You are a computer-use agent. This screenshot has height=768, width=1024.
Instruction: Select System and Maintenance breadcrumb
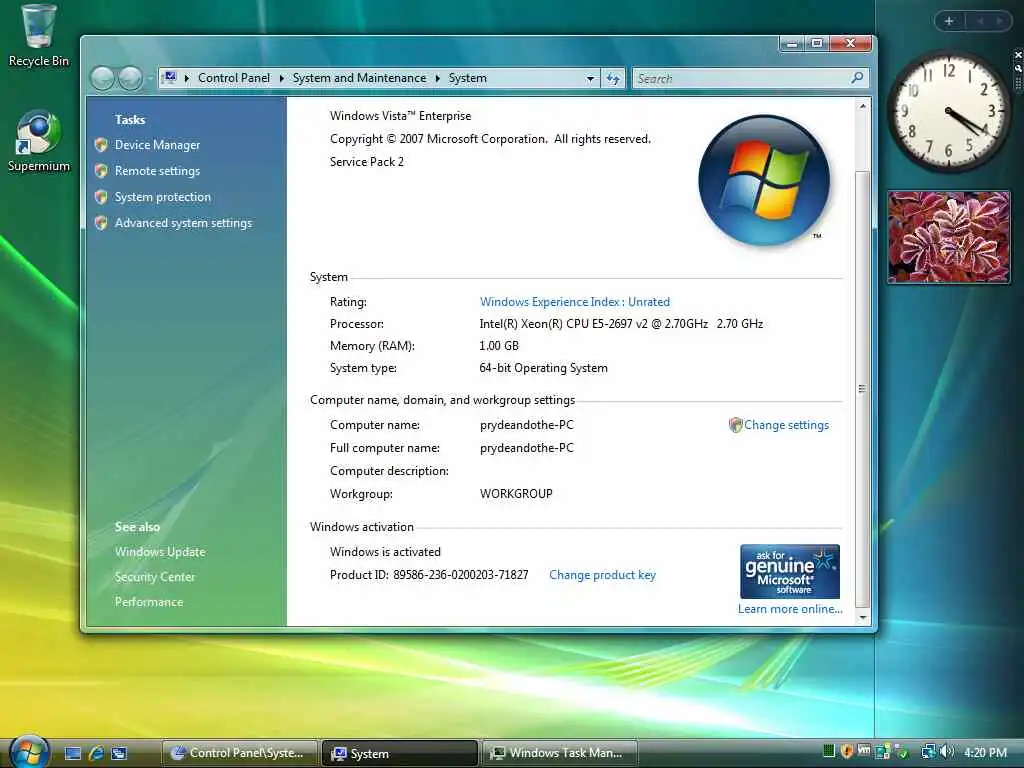(359, 78)
